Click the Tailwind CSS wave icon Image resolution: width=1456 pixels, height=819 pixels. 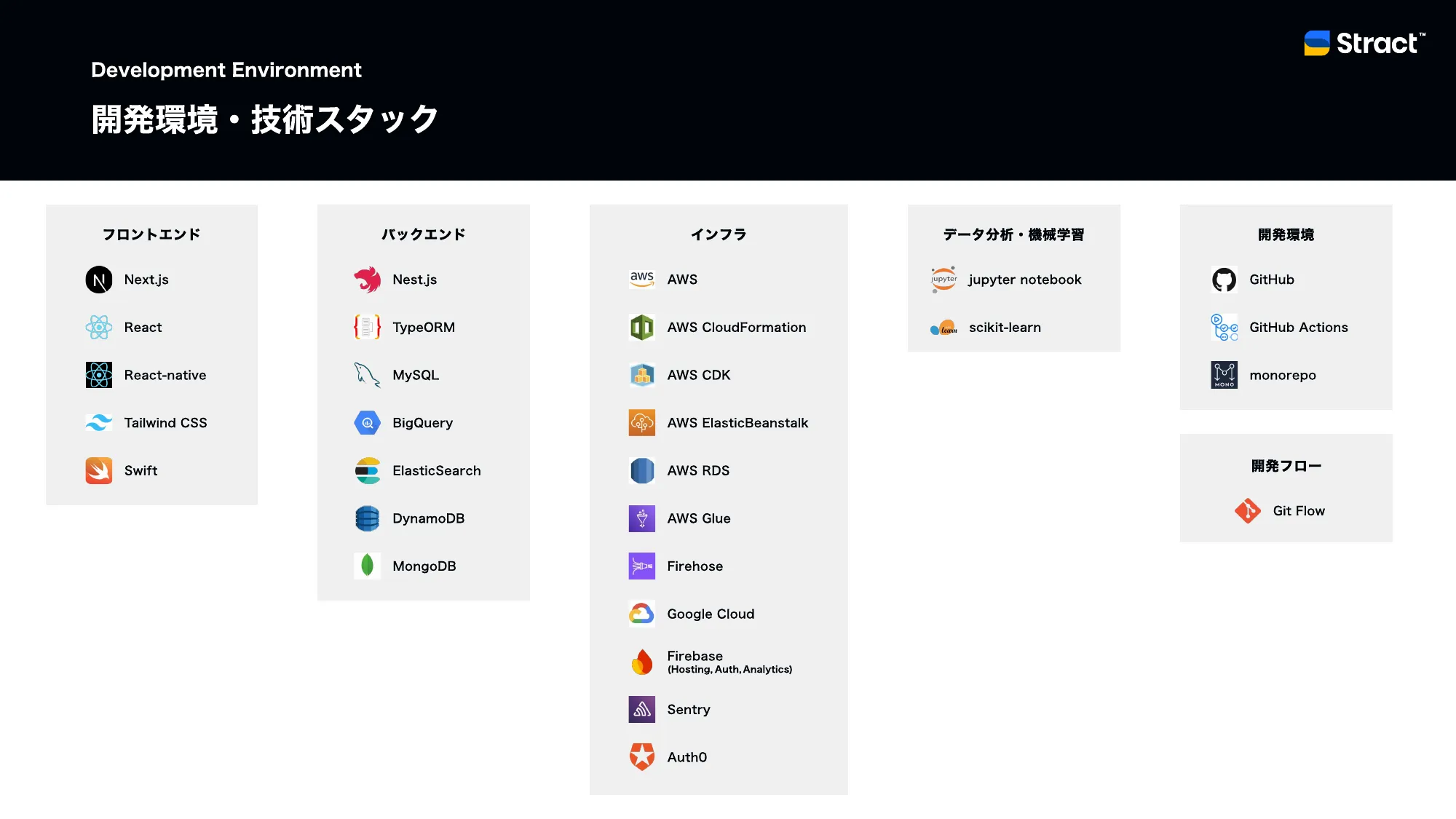[99, 423]
